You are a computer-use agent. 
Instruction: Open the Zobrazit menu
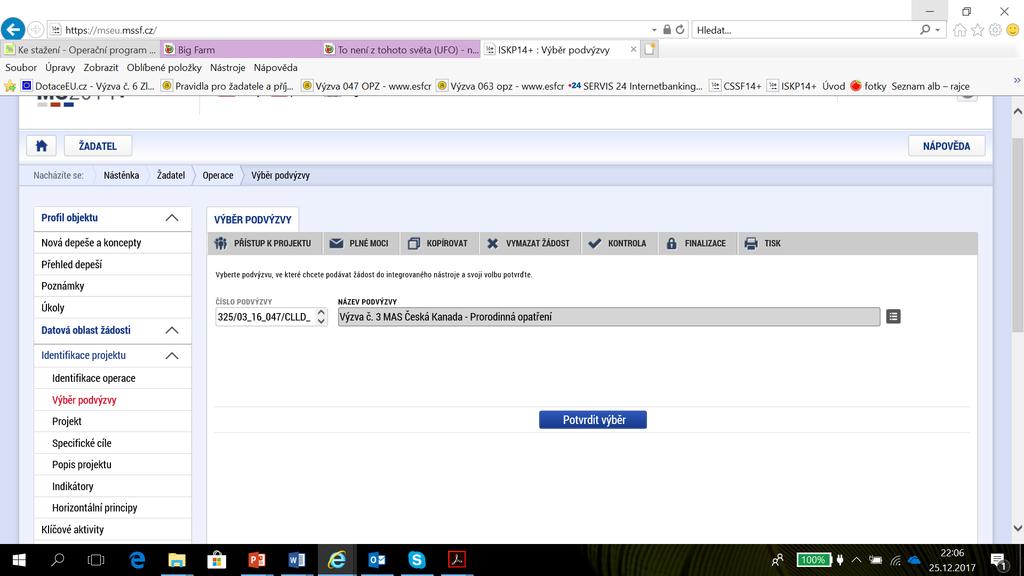point(101,67)
